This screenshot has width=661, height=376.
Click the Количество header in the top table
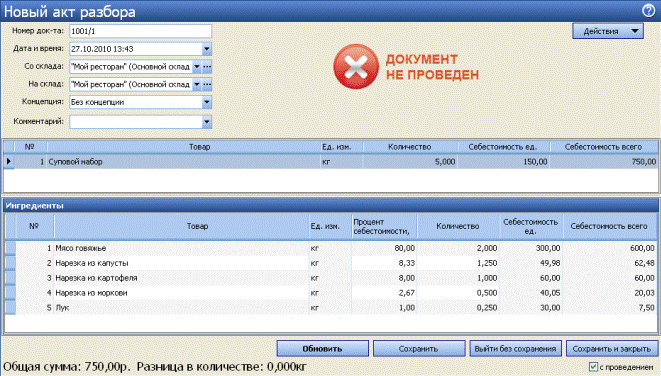click(x=410, y=147)
